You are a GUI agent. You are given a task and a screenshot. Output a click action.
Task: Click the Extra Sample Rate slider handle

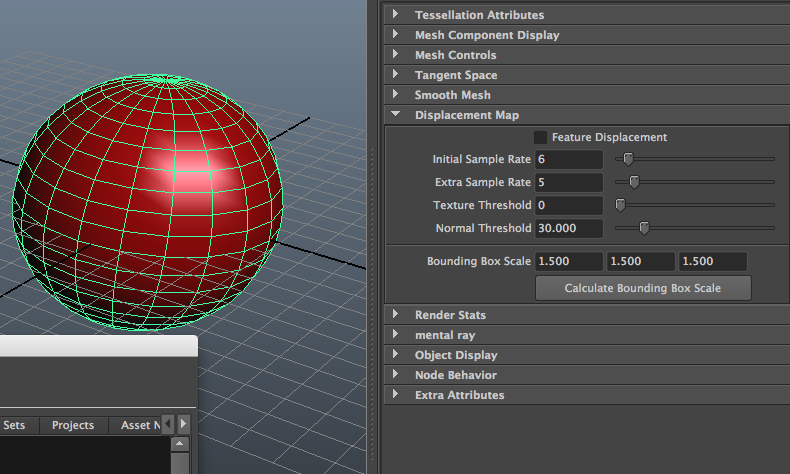(x=634, y=182)
